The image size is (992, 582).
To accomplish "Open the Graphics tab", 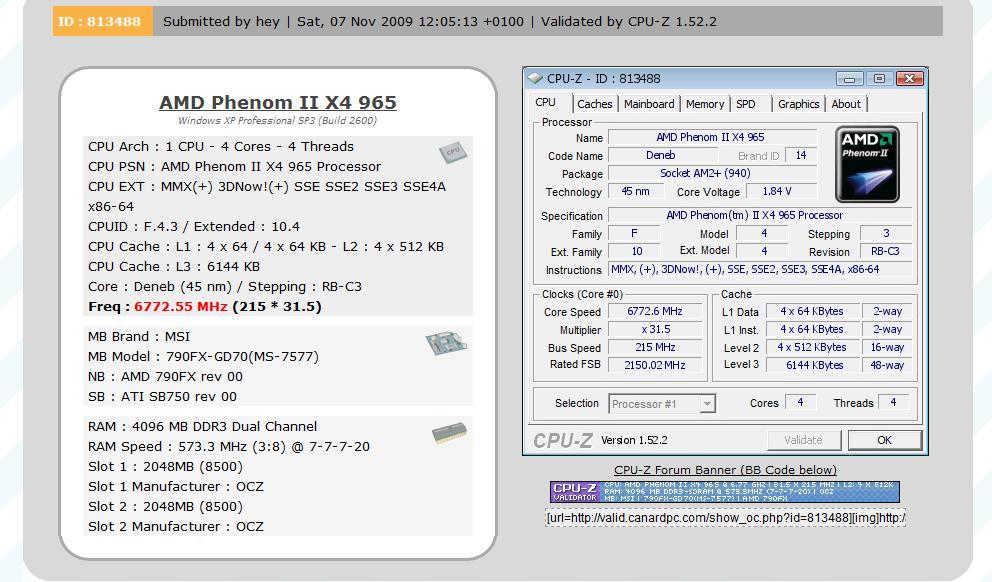I will 798,104.
